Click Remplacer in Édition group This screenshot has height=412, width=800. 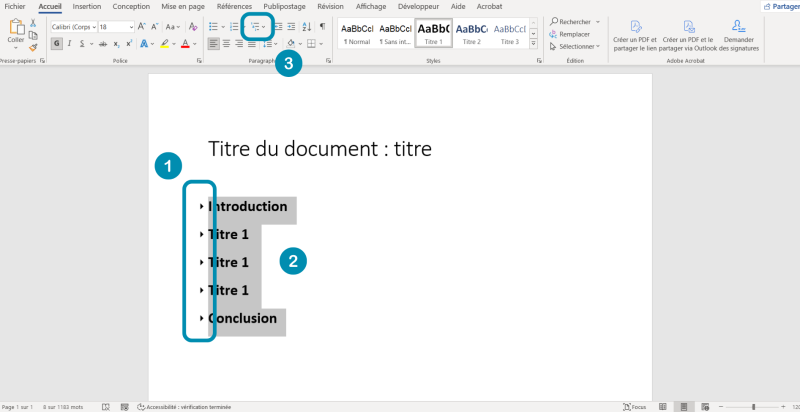[574, 34]
